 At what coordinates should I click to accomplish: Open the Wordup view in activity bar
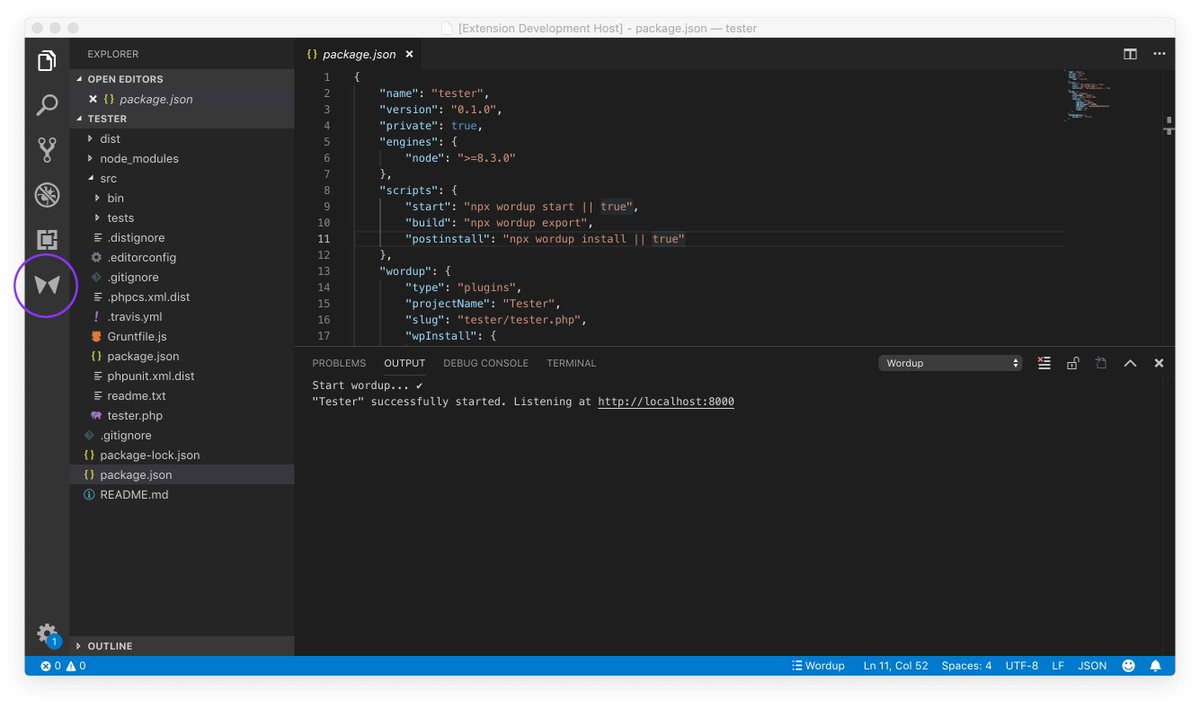click(x=47, y=285)
